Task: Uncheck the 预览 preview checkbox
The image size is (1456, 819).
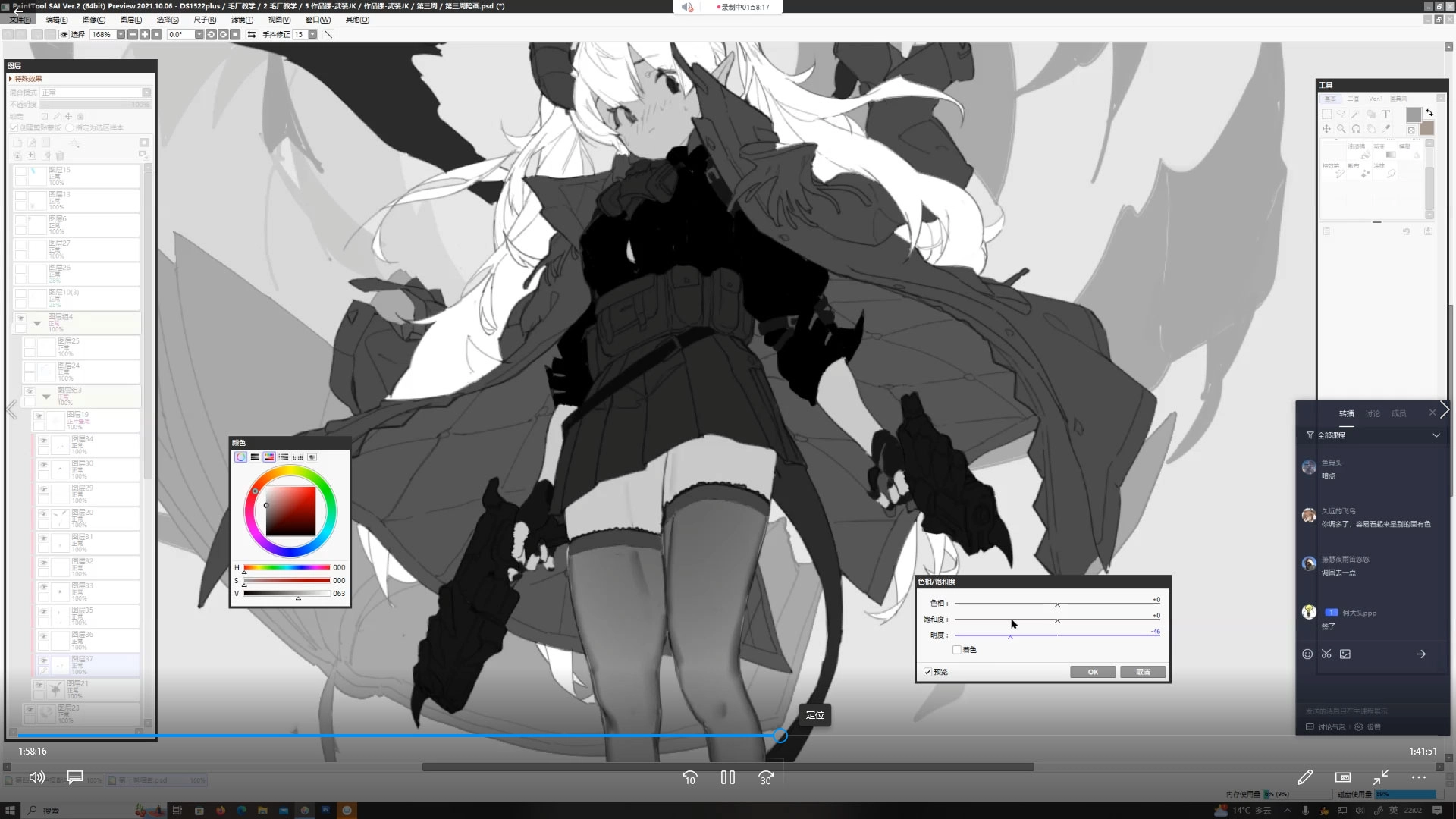Action: (x=927, y=672)
